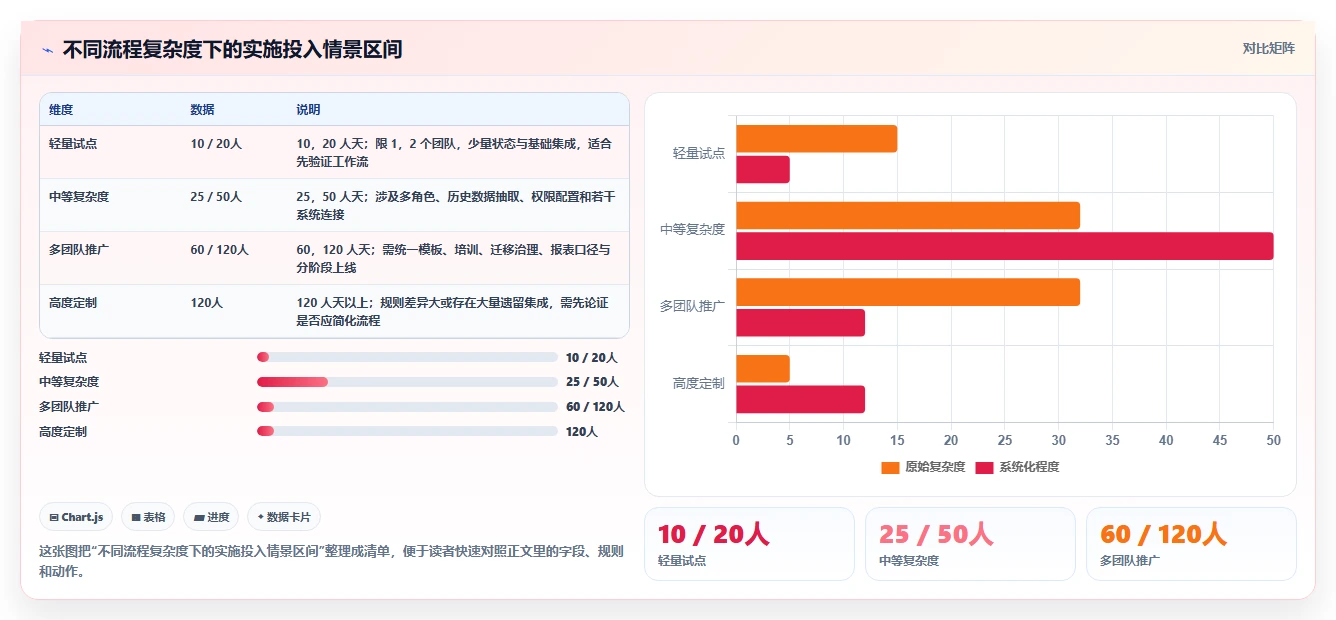1336x620 pixels.
Task: Click the 维度 column header
Action: 61,110
